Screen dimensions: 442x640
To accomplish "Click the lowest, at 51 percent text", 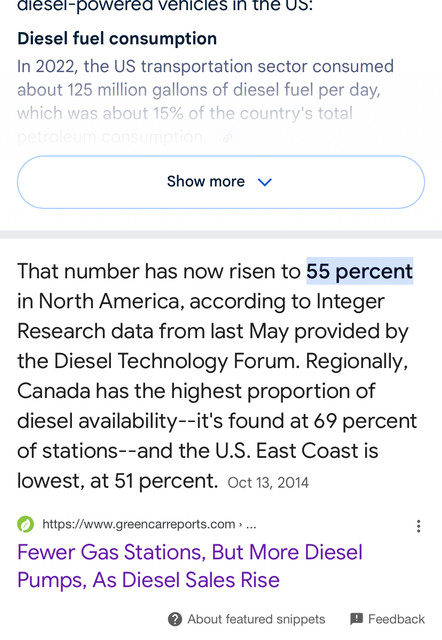I will (x=118, y=481).
